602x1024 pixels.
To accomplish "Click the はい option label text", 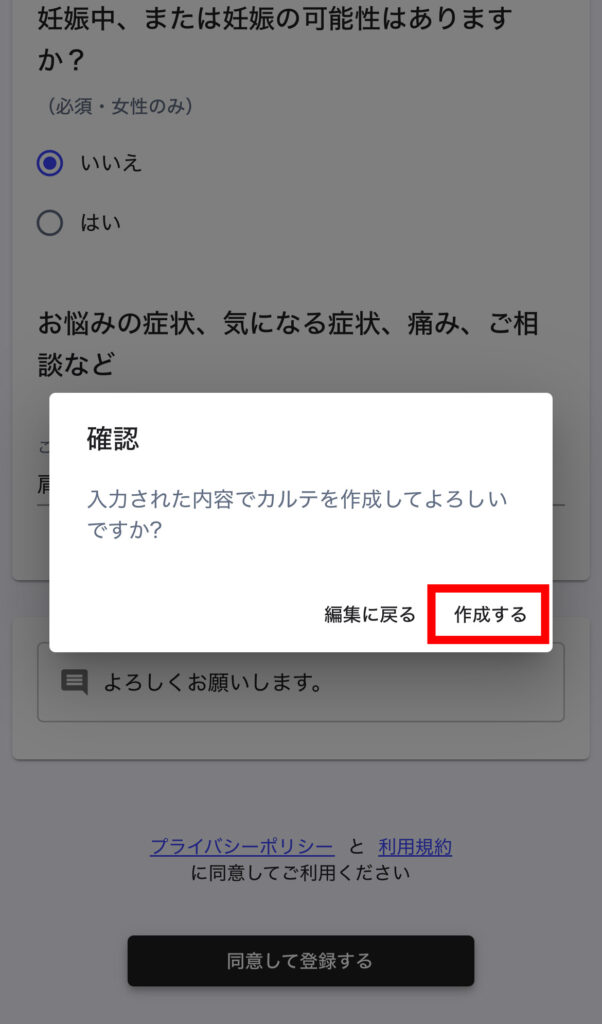I will [101, 223].
